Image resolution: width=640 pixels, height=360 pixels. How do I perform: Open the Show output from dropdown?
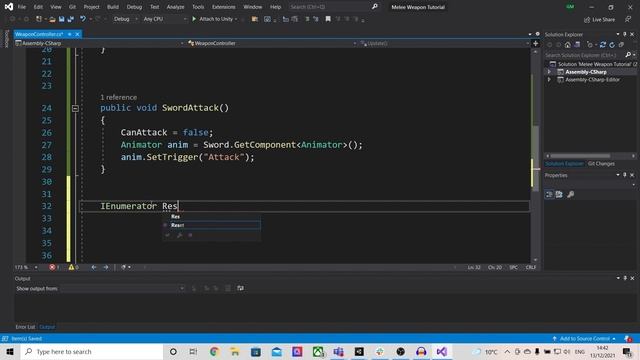[x=122, y=288]
